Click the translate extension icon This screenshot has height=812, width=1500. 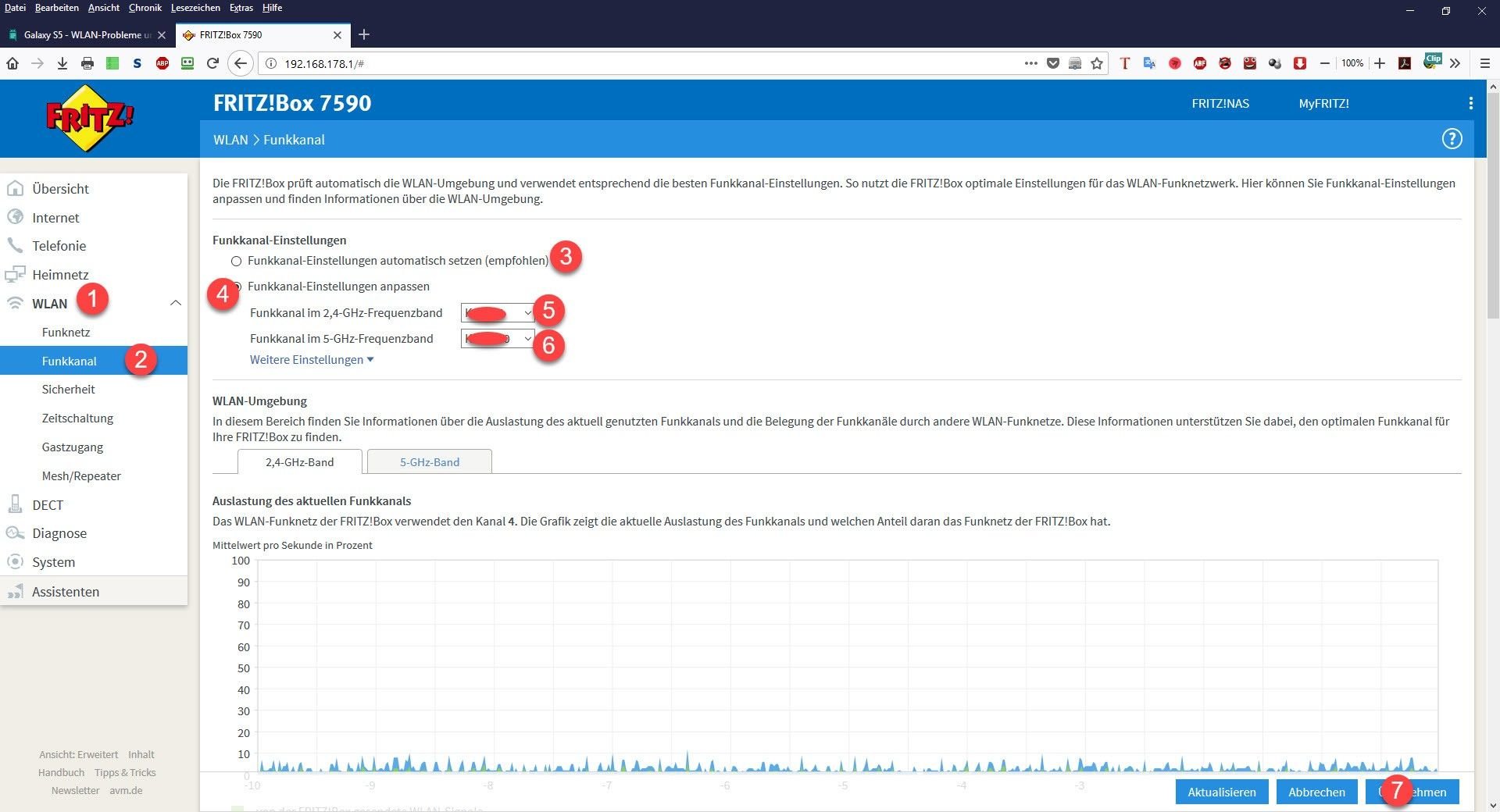tap(1149, 63)
